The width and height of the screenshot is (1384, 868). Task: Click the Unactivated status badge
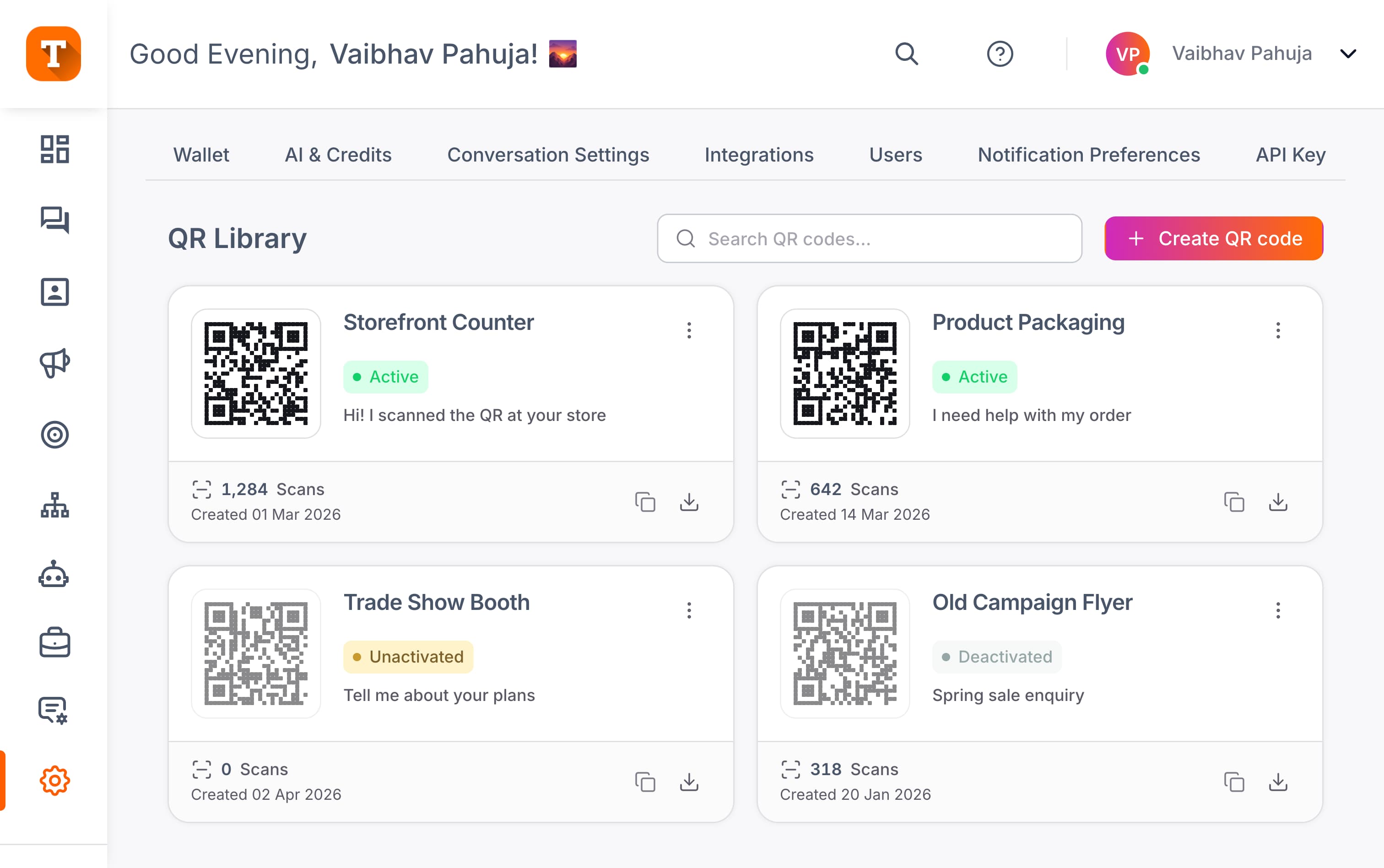click(x=408, y=657)
